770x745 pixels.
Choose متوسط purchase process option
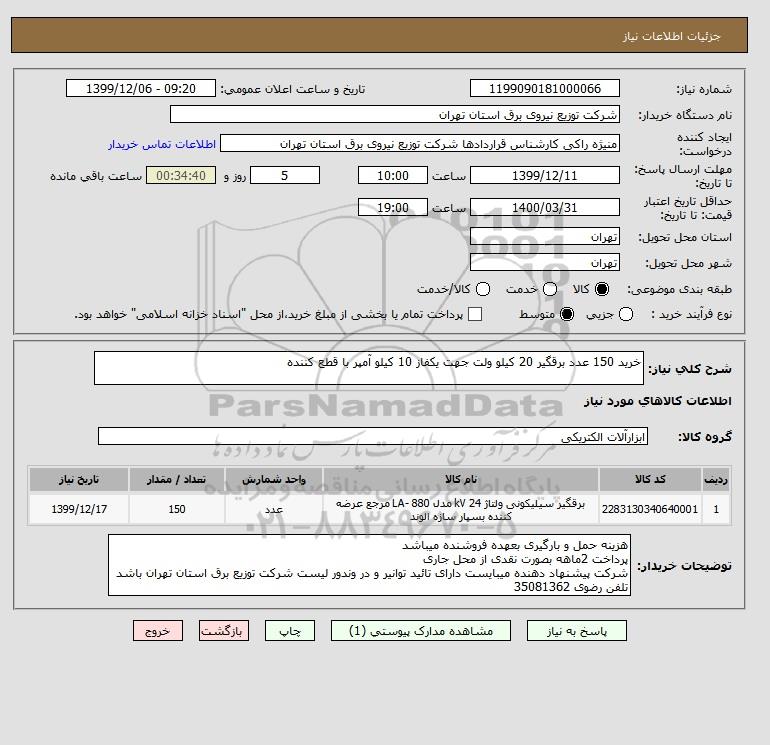click(x=567, y=314)
